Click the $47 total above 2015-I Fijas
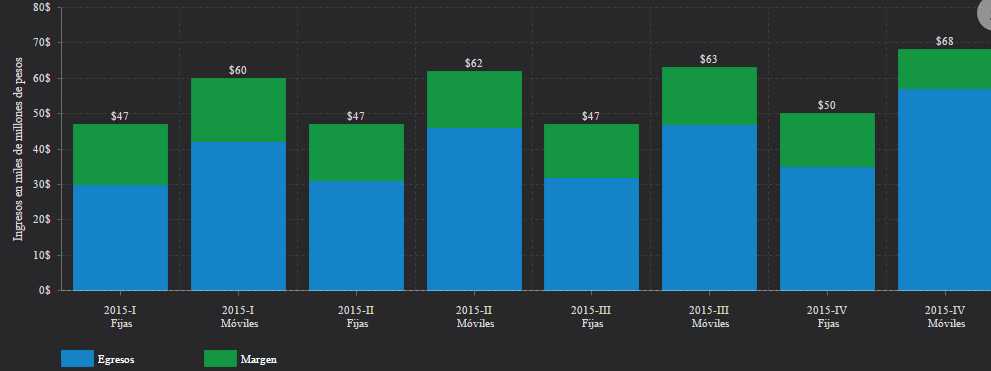 (119, 116)
